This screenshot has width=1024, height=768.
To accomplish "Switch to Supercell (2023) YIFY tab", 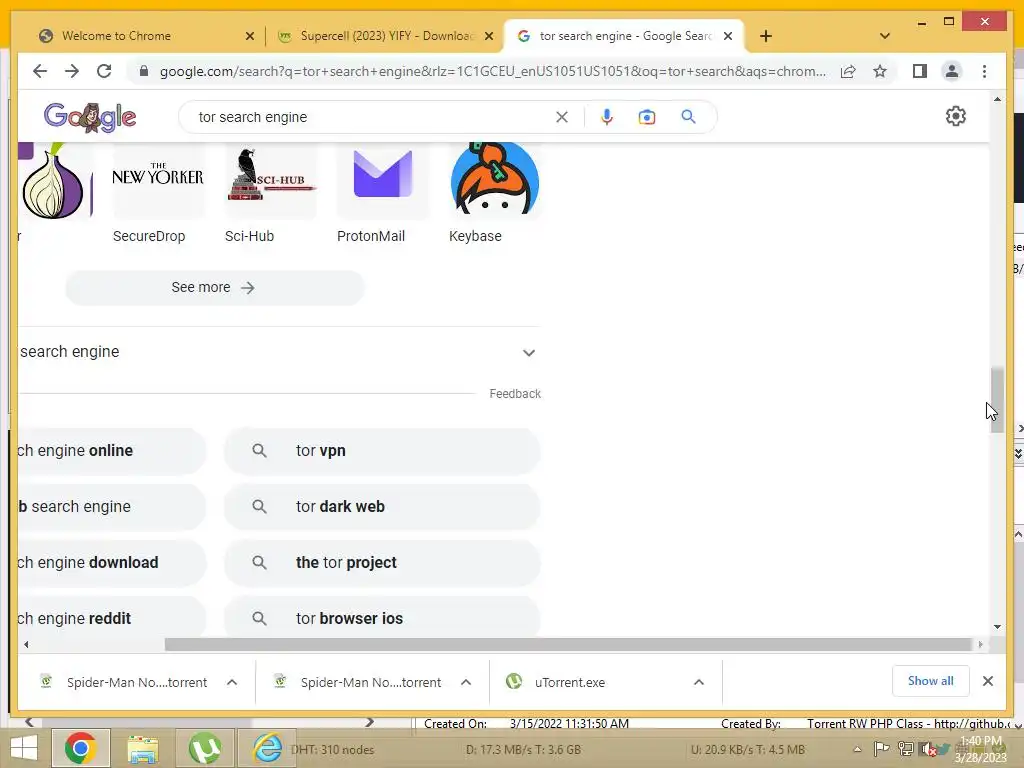I will [387, 36].
